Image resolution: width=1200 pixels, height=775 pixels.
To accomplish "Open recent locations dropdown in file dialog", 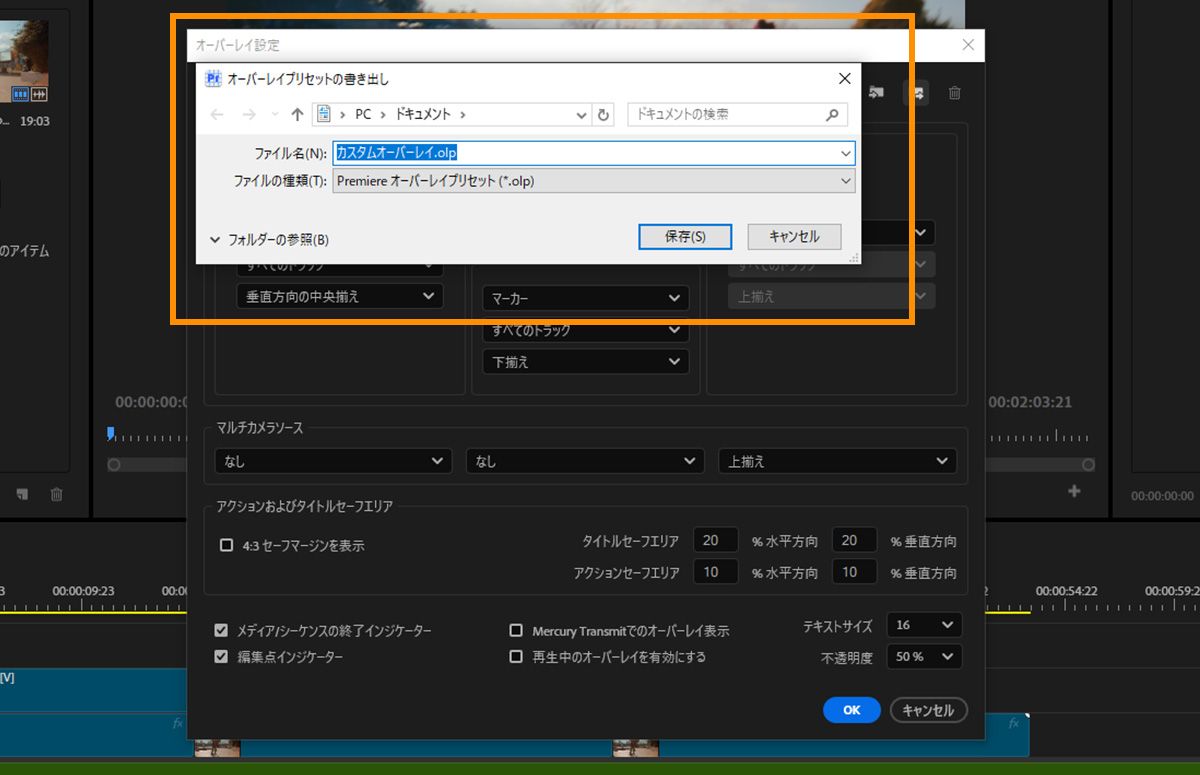I will tap(275, 115).
